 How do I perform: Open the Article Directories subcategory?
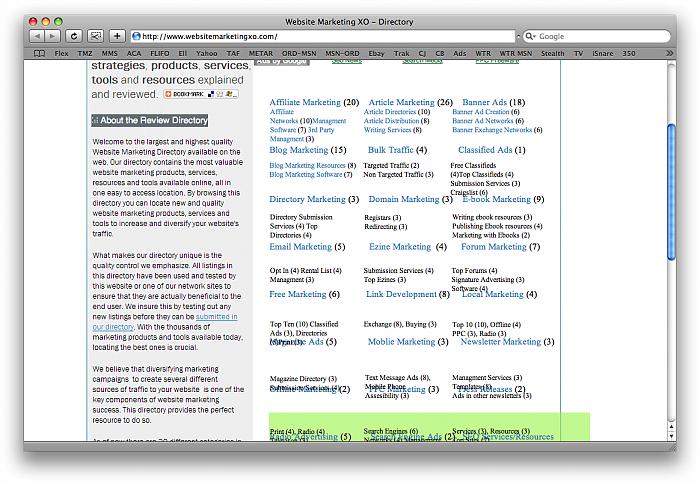coord(390,112)
